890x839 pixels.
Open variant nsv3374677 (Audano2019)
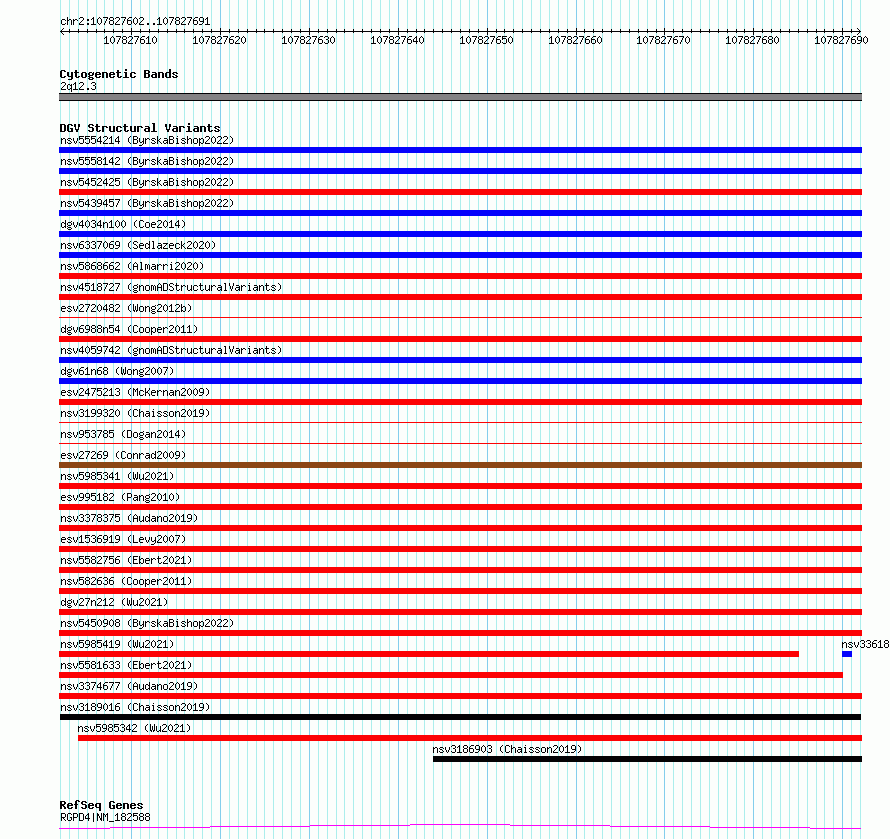point(129,686)
